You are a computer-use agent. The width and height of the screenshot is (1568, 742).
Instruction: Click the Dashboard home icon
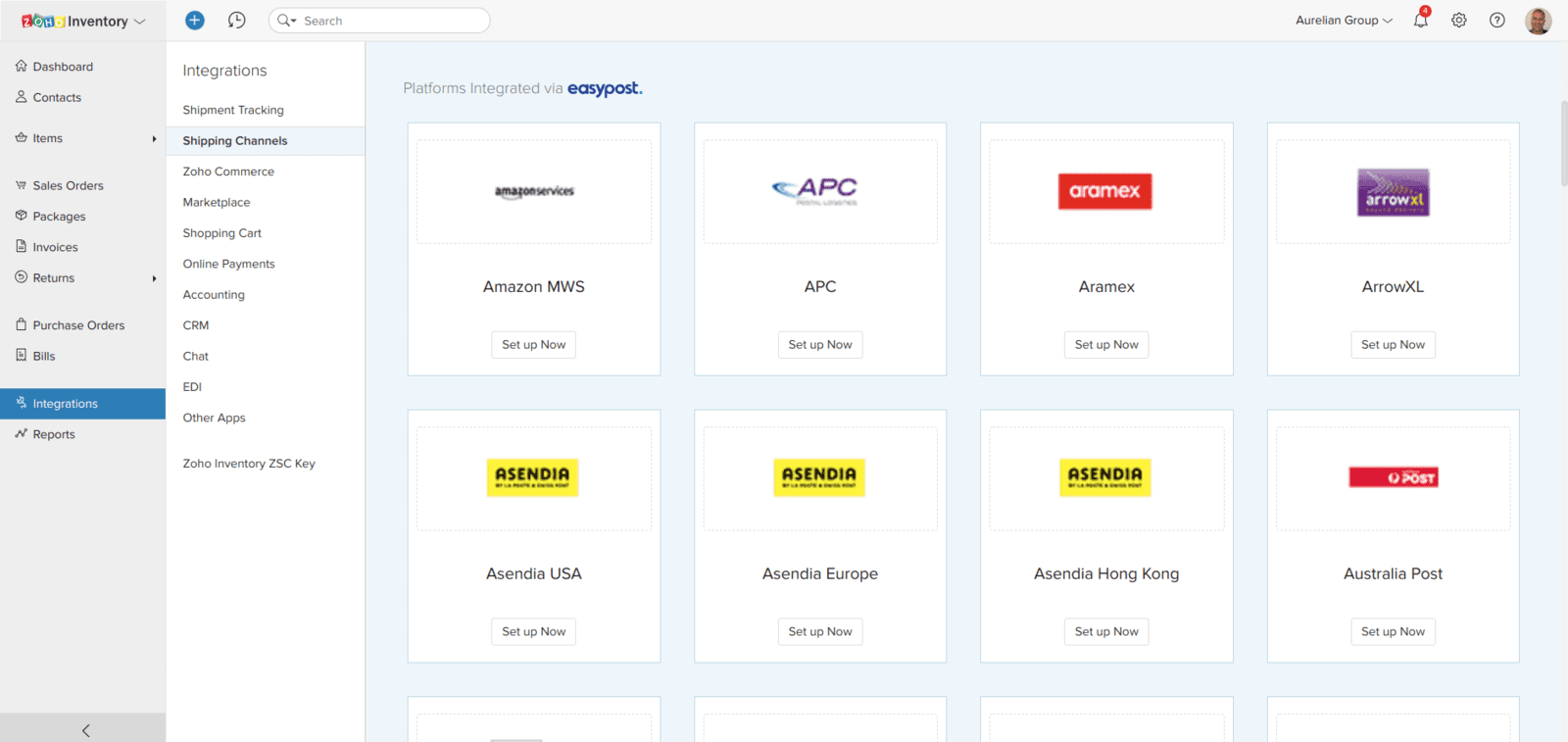(21, 66)
